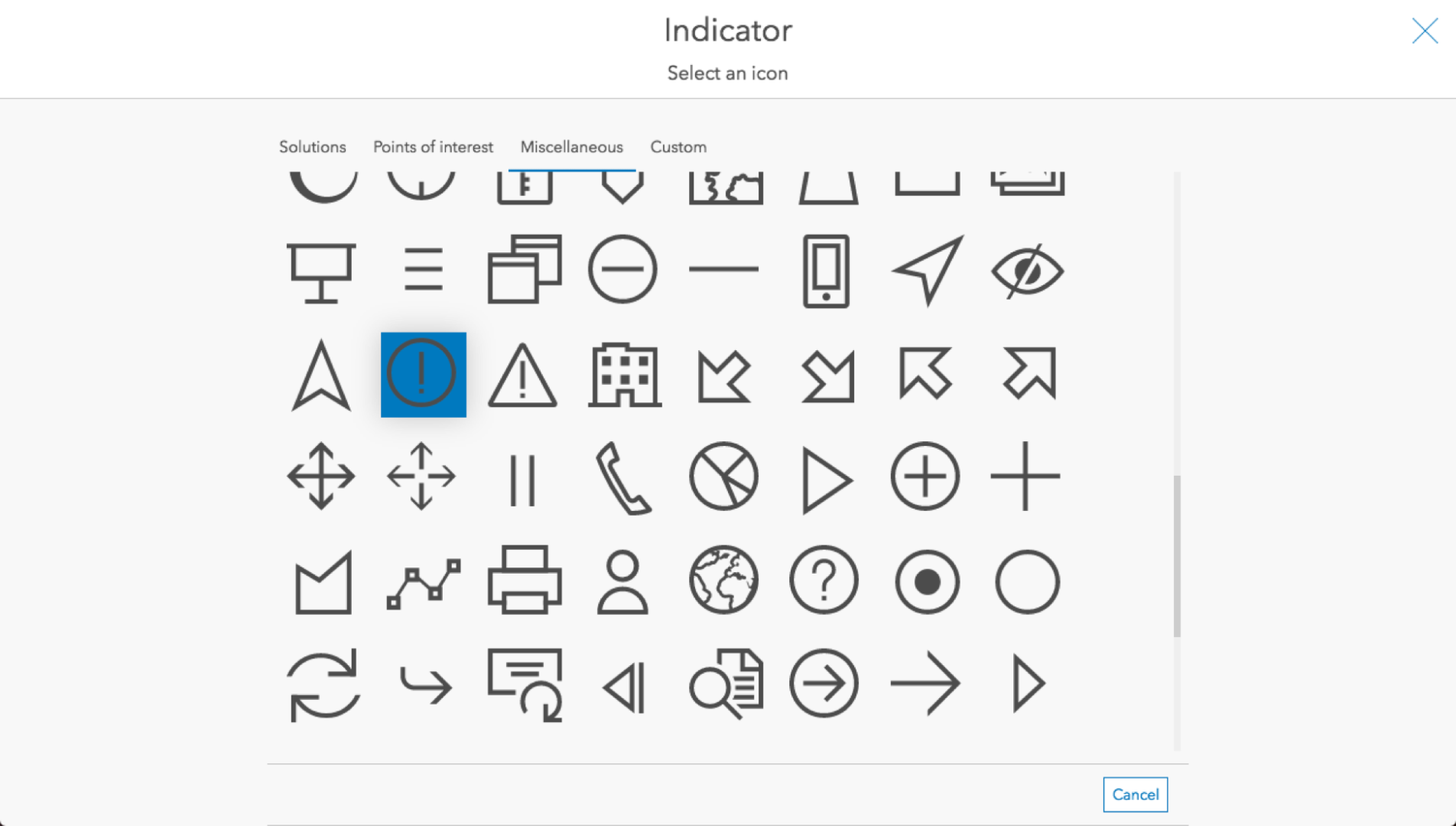Select the reverse triangle with bar icon
The height and width of the screenshot is (826, 1456).
(624, 687)
